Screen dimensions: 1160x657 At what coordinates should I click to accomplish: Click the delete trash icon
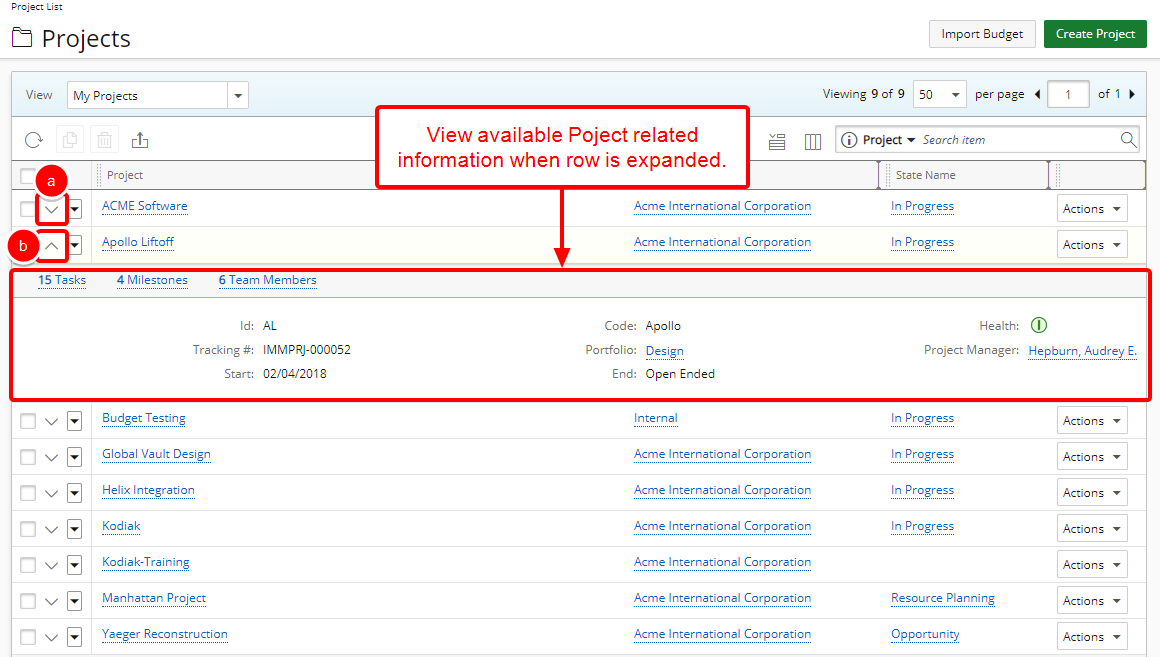coord(104,140)
